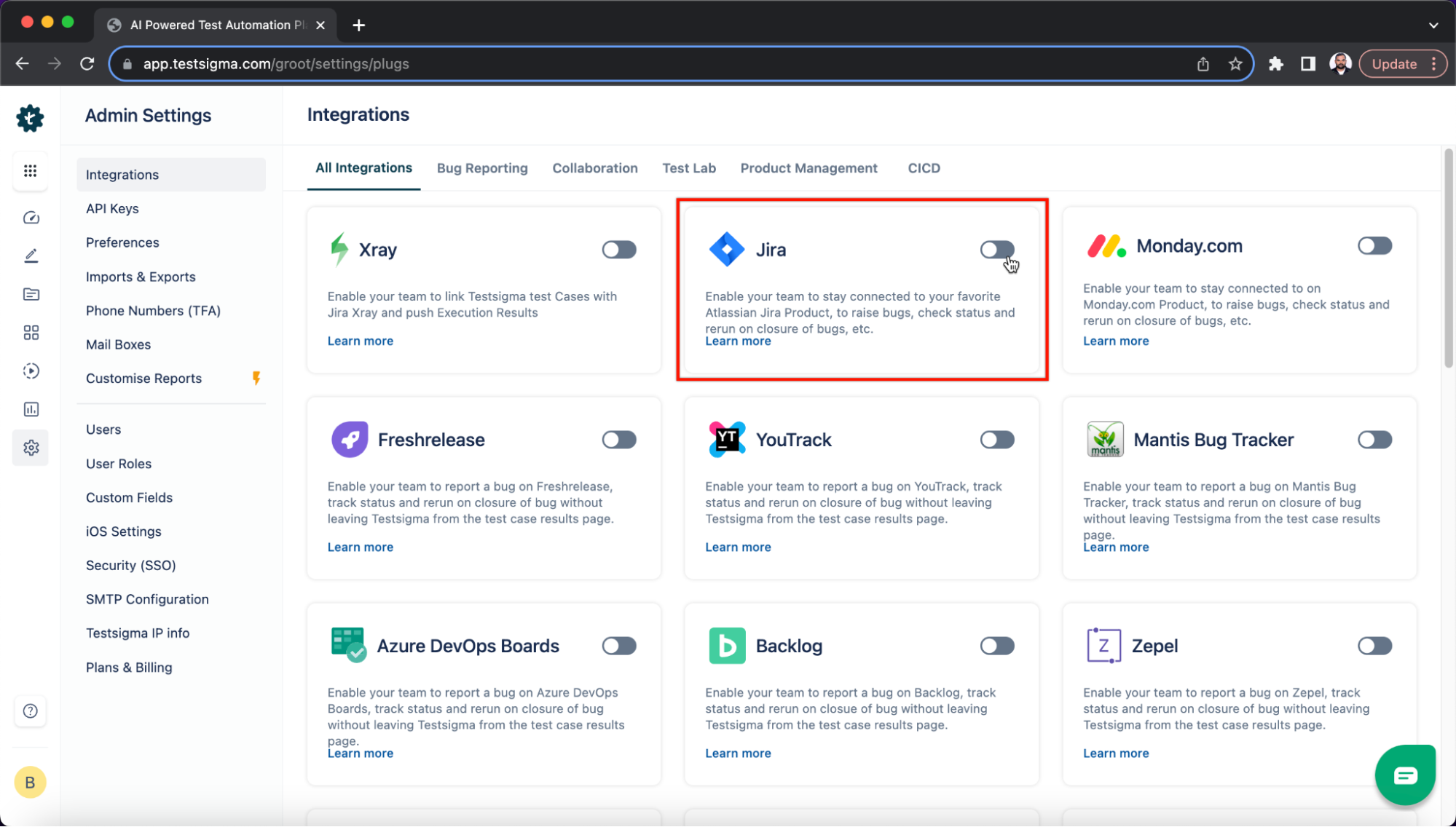1456x827 pixels.
Task: Enable the Zepel integration toggle
Action: (1374, 646)
